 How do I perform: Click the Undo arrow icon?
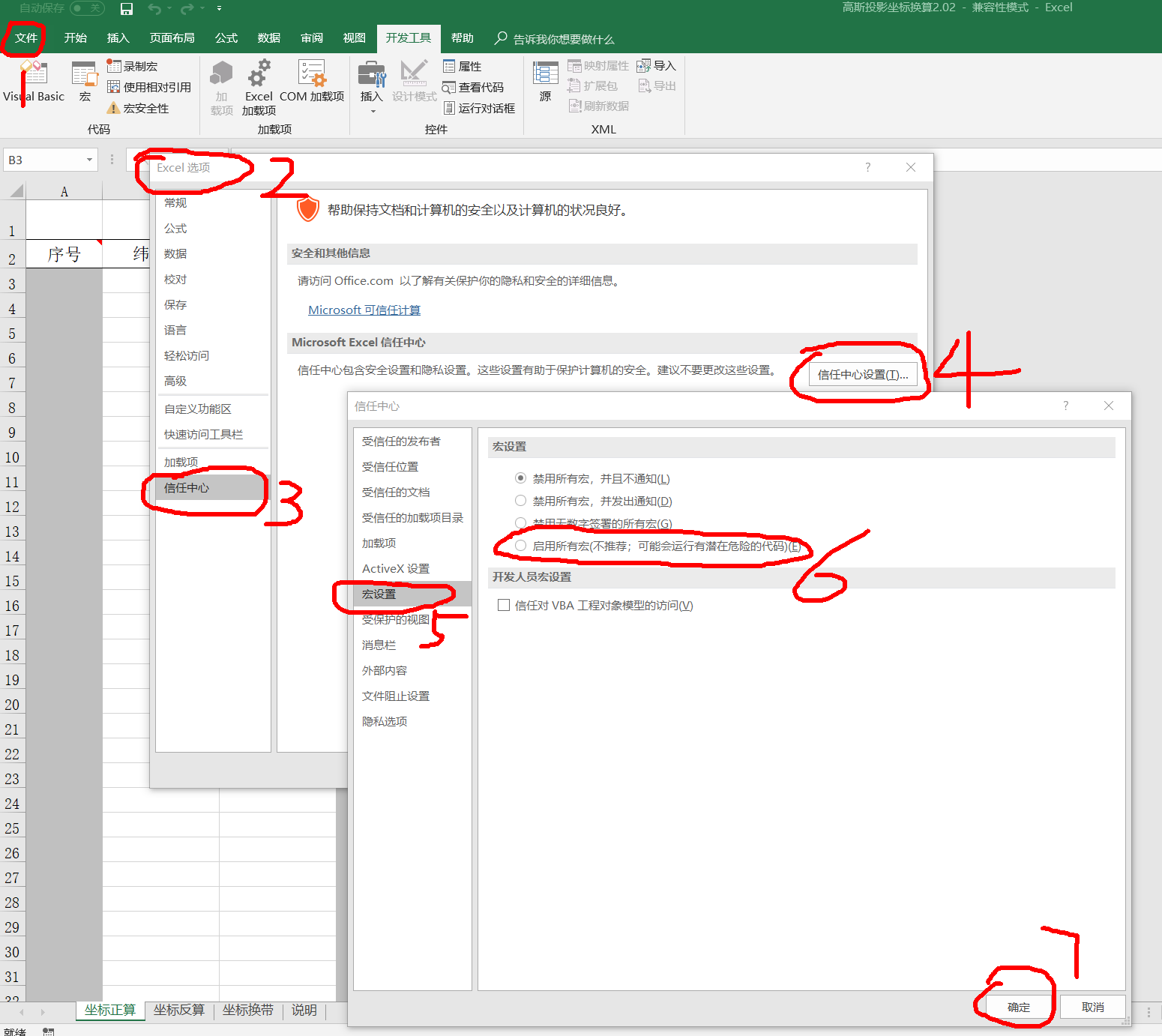pos(154,8)
